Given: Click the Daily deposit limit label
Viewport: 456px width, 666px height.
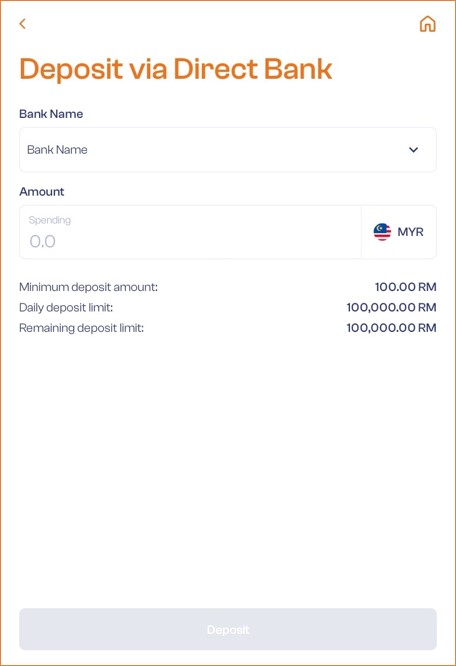Looking at the screenshot, I should (x=66, y=308).
